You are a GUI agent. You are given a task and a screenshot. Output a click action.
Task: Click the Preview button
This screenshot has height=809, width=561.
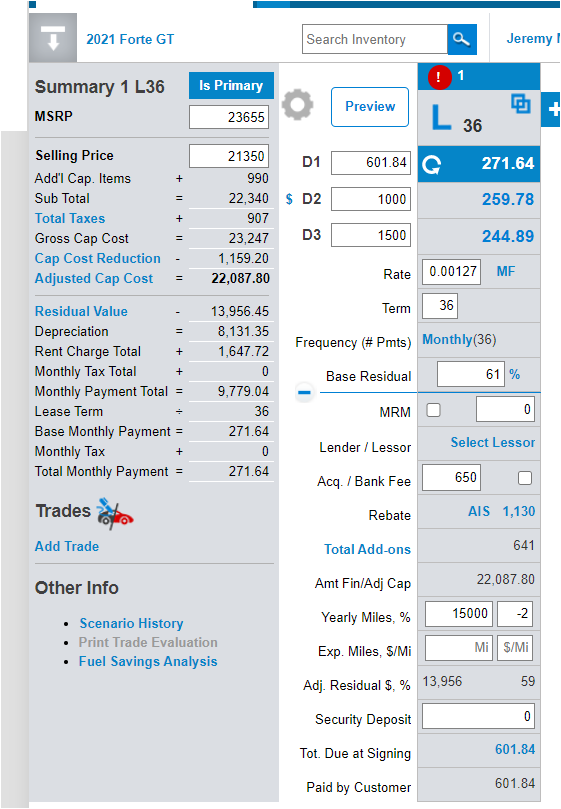coord(370,107)
